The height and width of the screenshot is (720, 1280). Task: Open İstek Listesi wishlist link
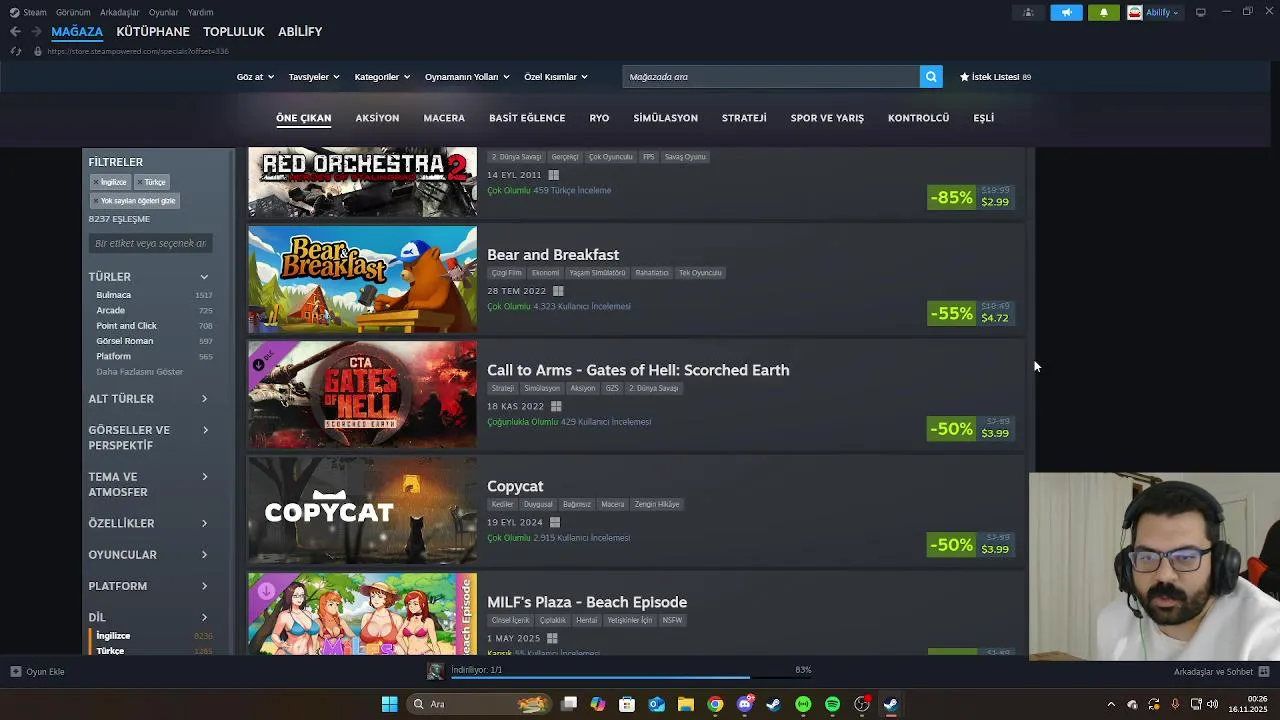coord(995,77)
